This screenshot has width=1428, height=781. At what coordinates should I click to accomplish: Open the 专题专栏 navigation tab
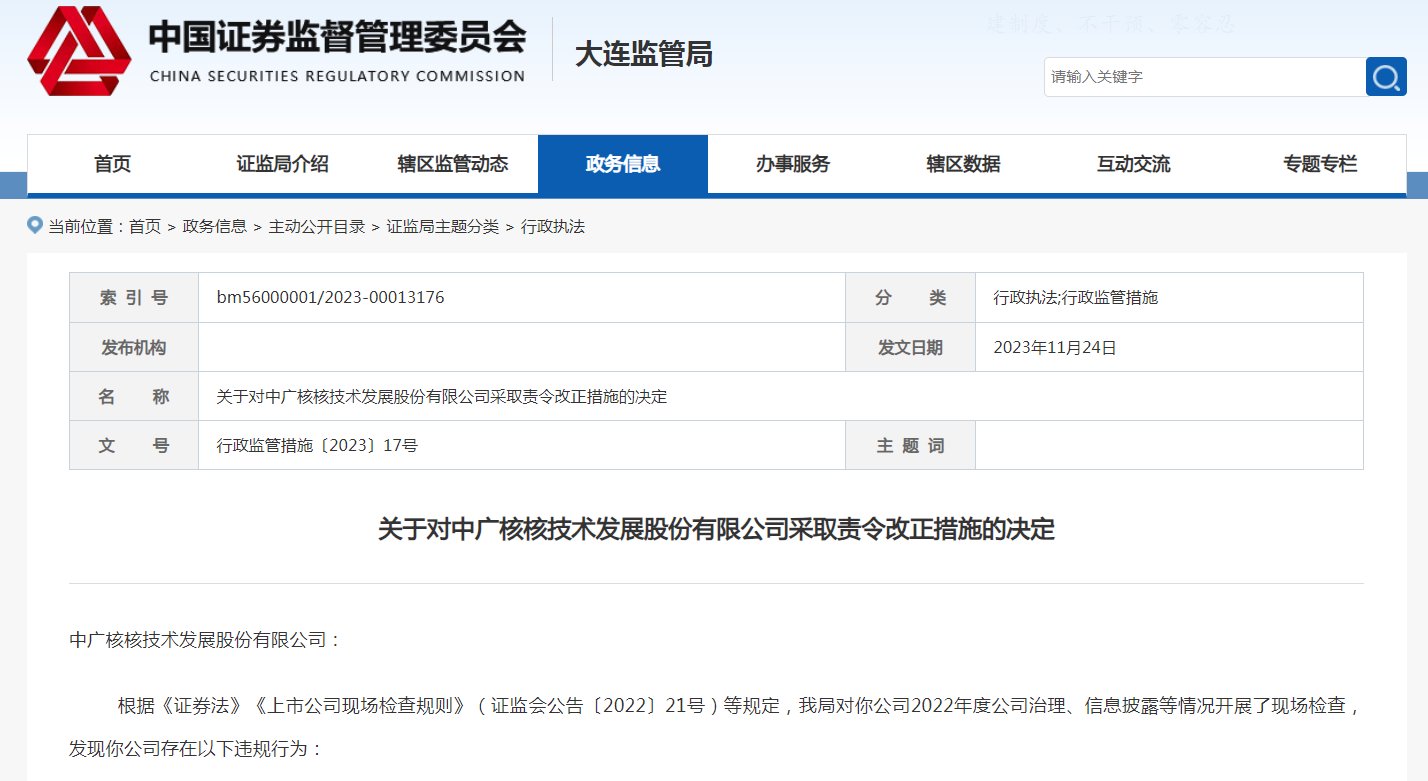point(1320,164)
